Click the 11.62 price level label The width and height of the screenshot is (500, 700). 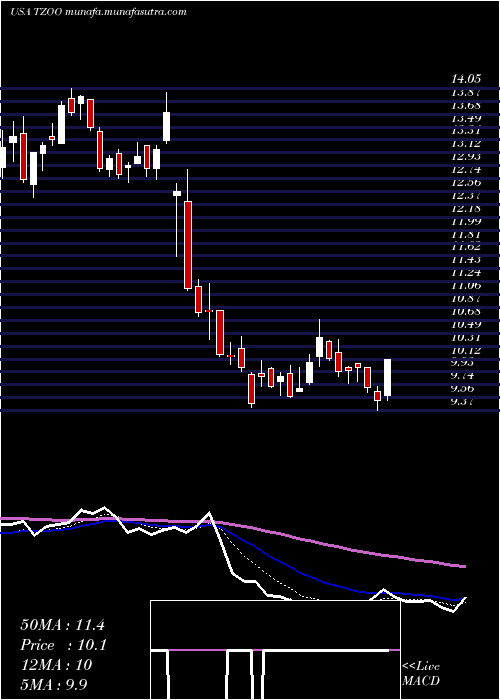466,246
